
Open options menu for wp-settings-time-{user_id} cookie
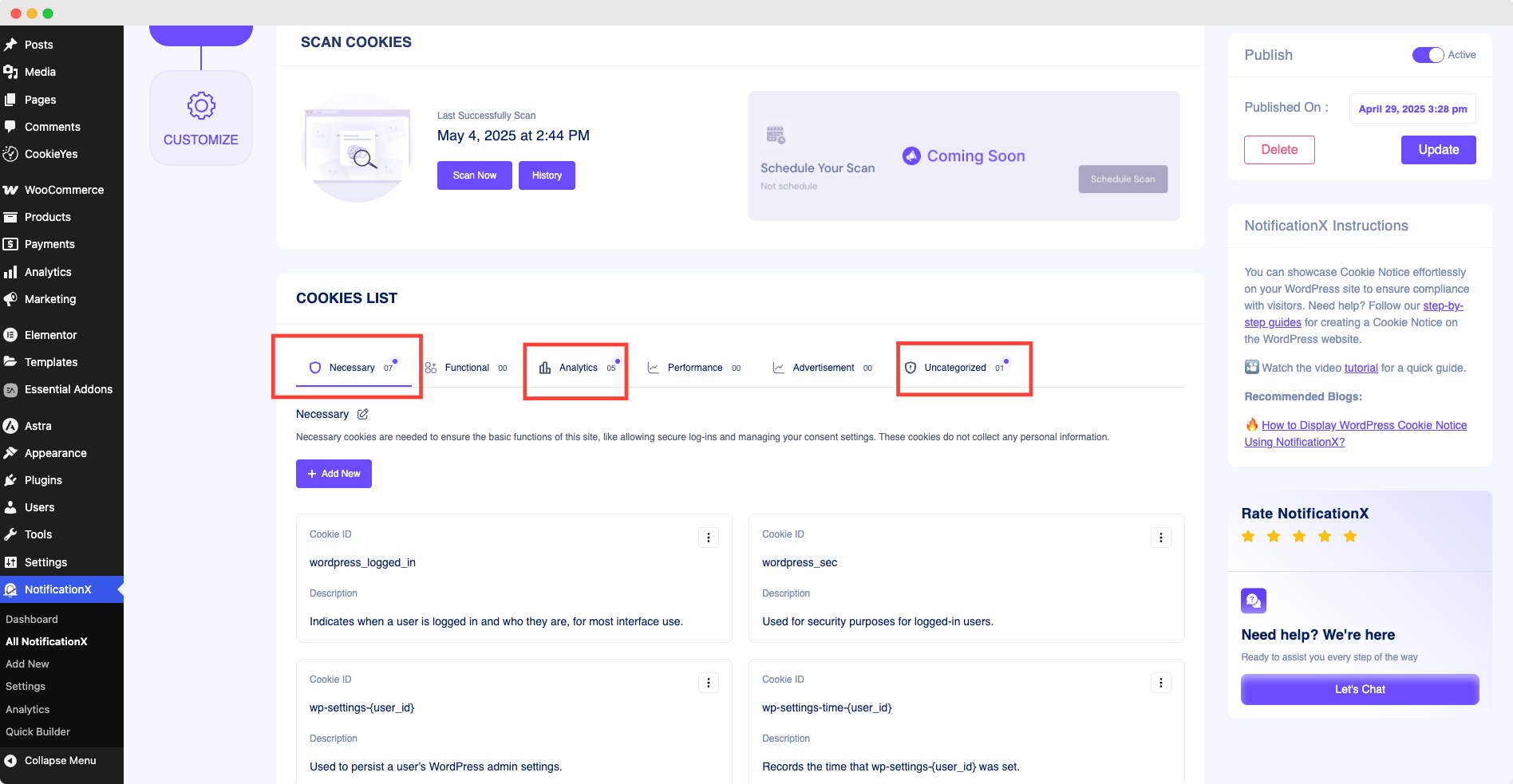pos(1161,683)
